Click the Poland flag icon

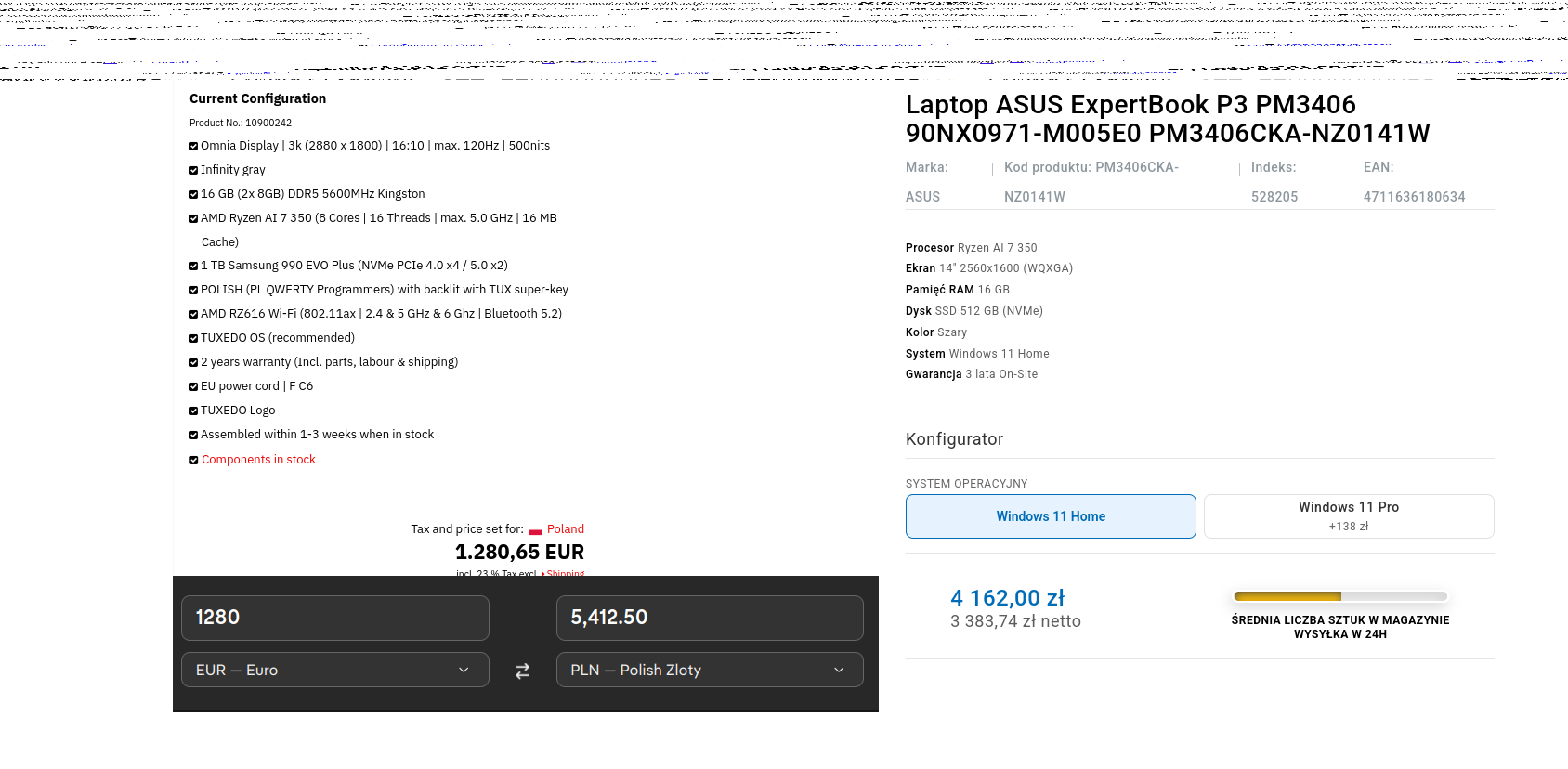(535, 530)
